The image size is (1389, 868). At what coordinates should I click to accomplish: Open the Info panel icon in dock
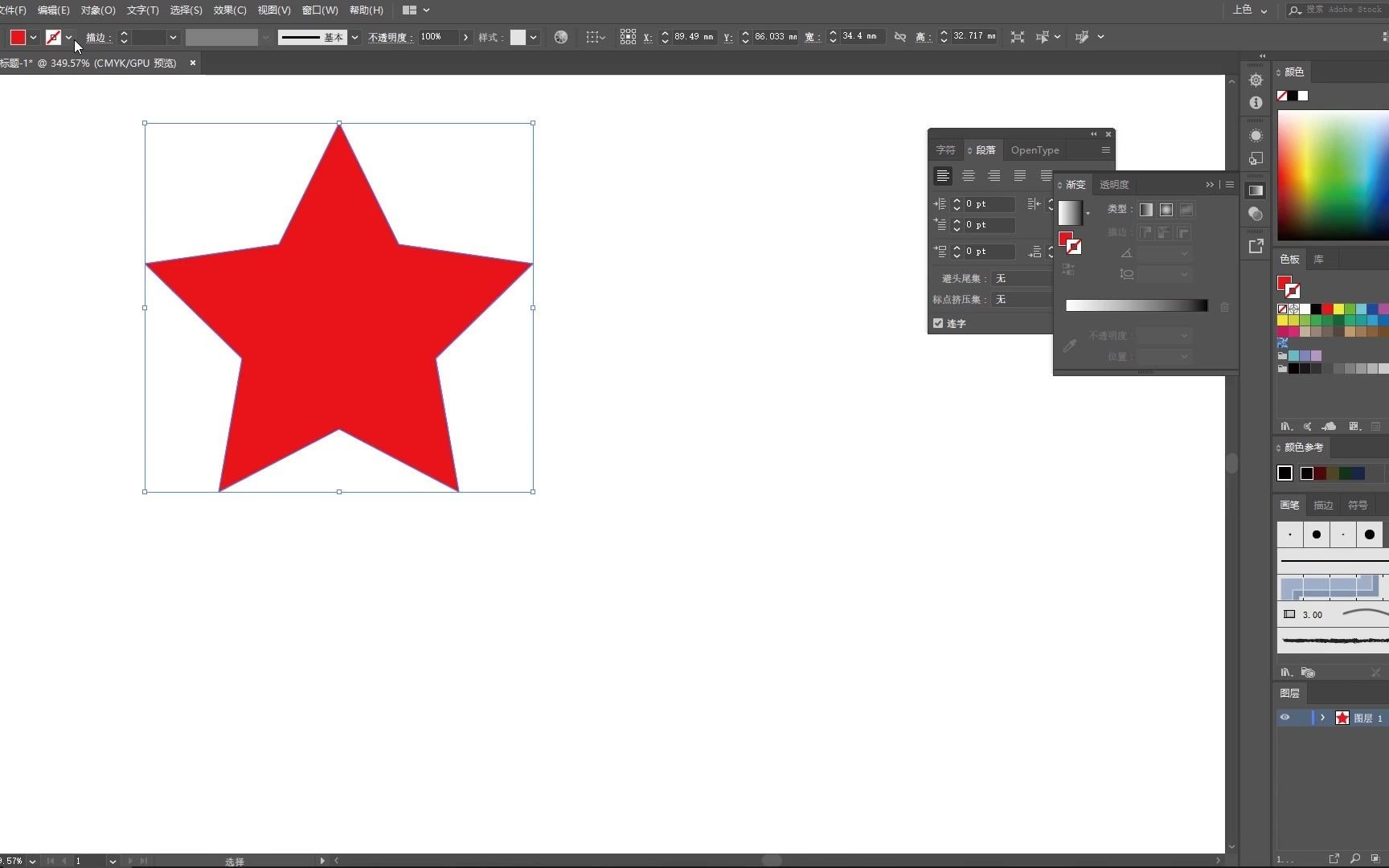point(1256,103)
